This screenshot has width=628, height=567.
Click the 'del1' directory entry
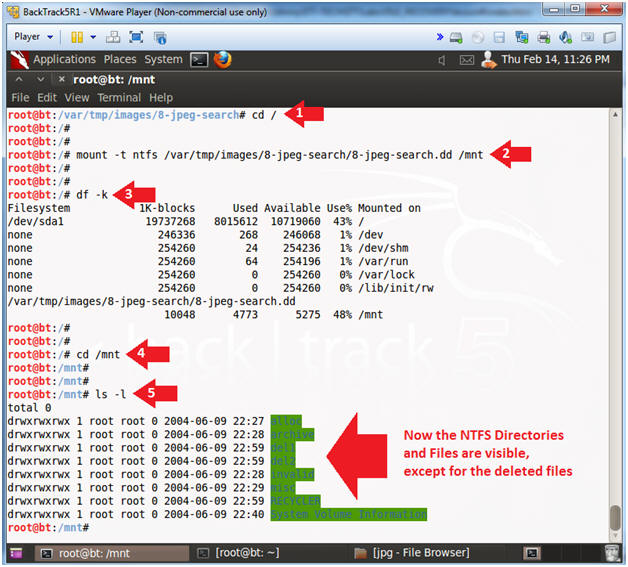point(283,448)
